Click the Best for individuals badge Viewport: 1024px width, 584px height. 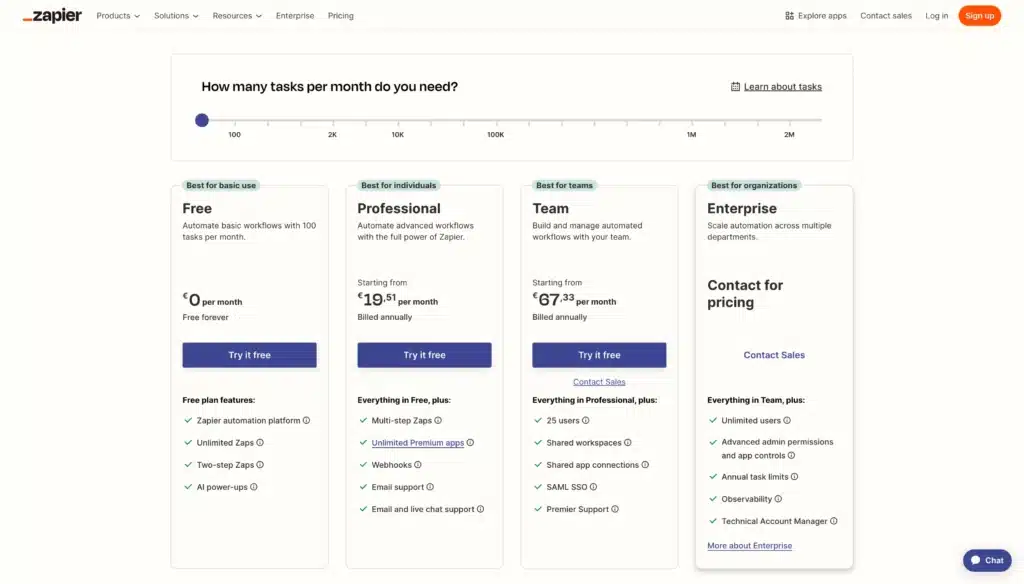click(398, 186)
